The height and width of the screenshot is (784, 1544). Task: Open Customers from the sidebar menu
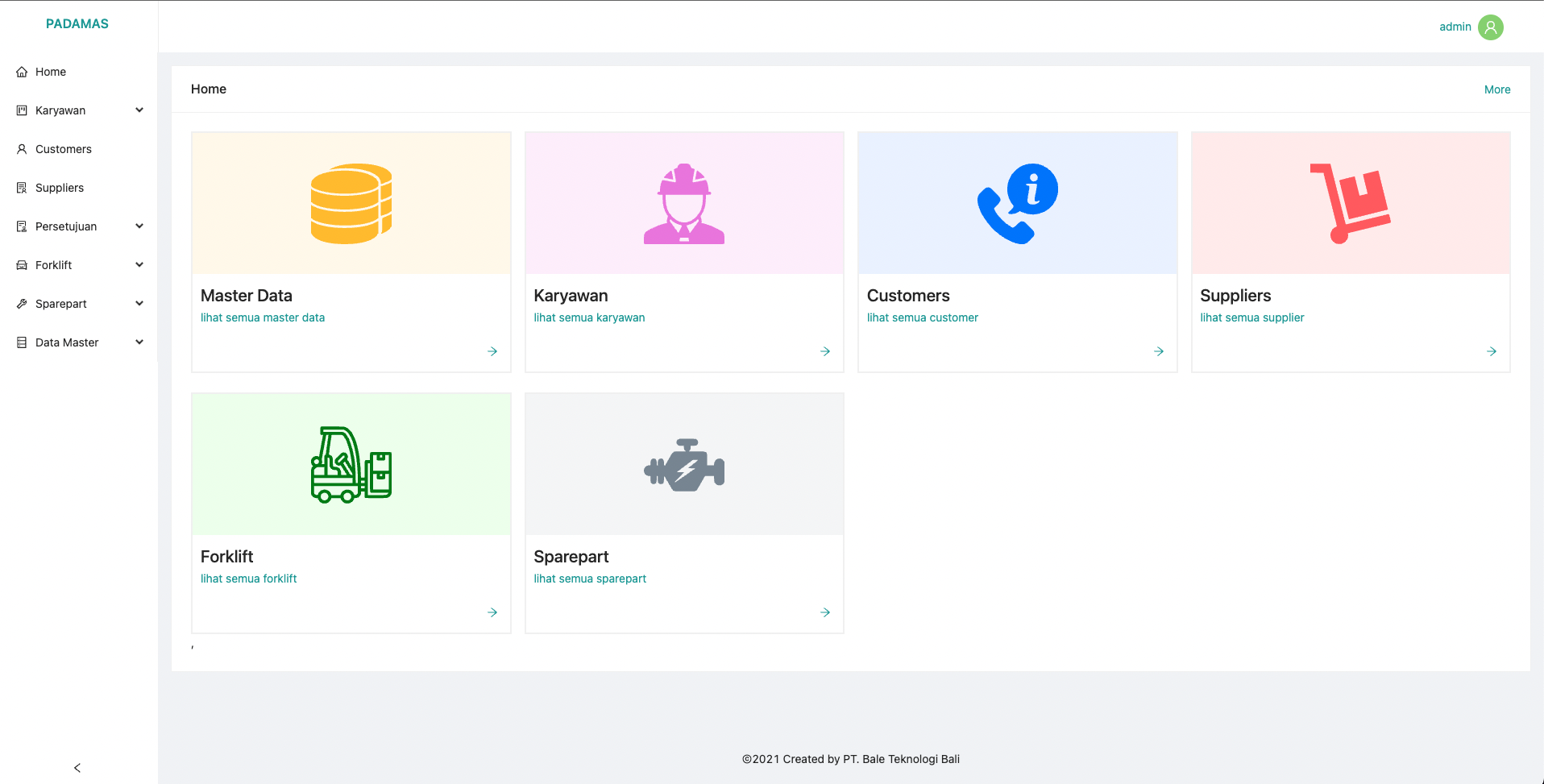63,149
